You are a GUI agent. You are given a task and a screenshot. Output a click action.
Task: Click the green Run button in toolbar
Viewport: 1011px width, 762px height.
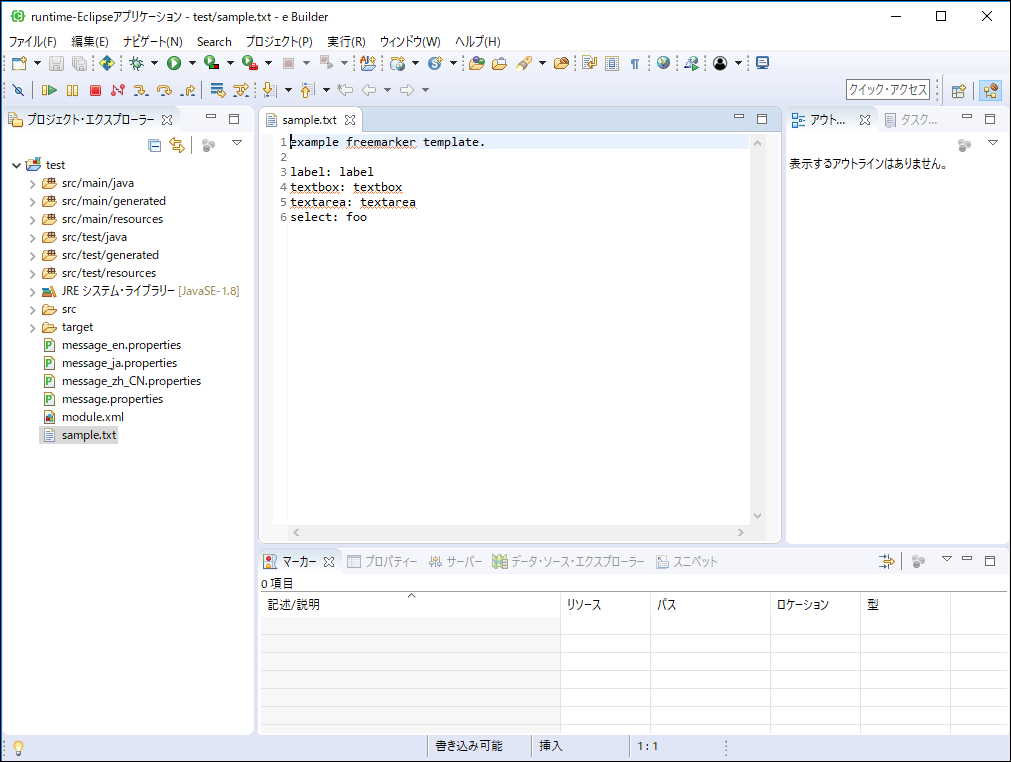(x=174, y=63)
